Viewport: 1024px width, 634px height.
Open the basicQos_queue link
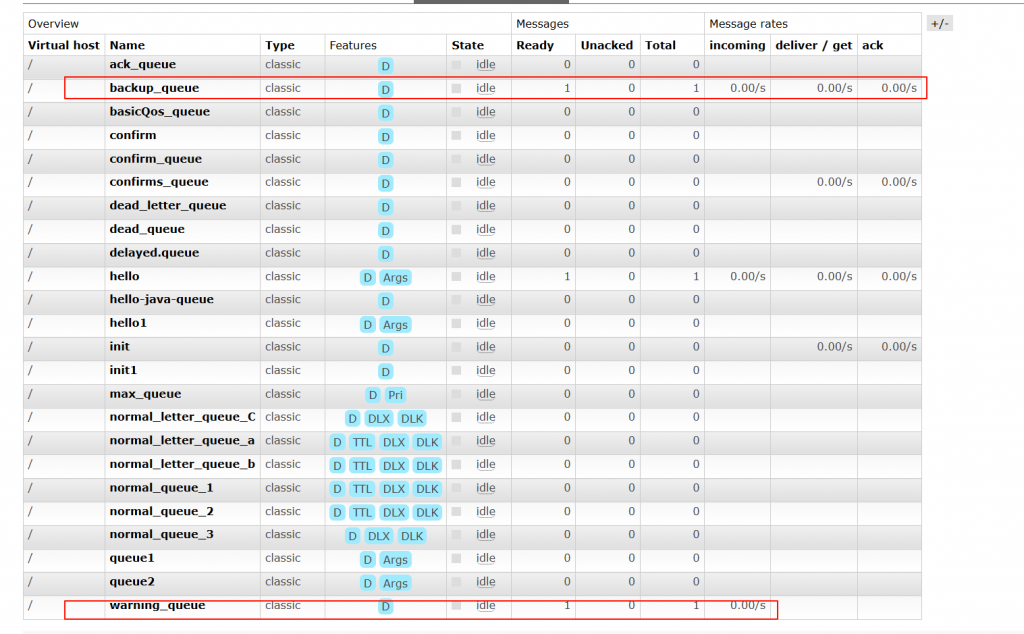click(x=159, y=112)
